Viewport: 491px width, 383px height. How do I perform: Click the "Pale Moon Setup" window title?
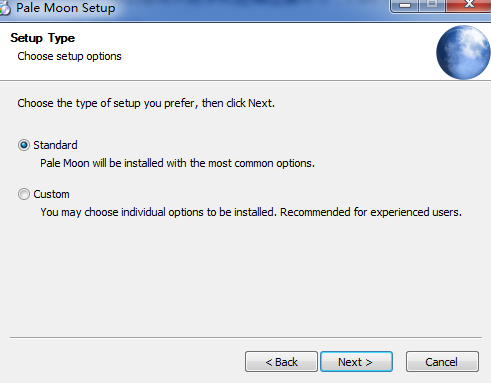coord(66,8)
